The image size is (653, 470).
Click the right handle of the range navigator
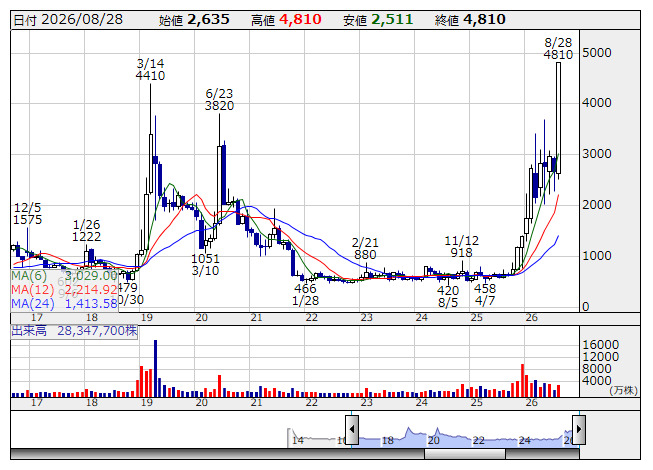coord(579,429)
